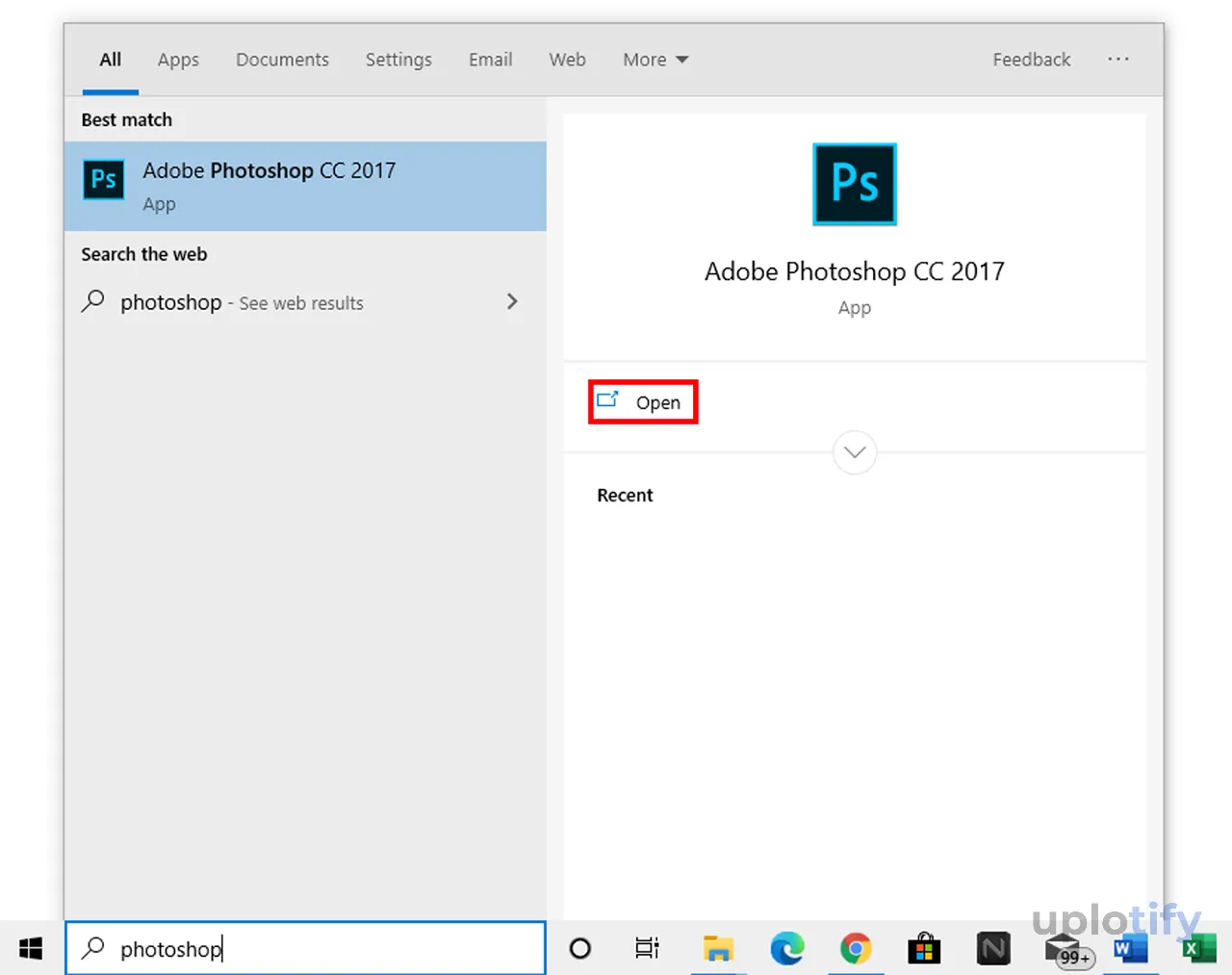Open Microsoft Store from the taskbar

coord(924,949)
